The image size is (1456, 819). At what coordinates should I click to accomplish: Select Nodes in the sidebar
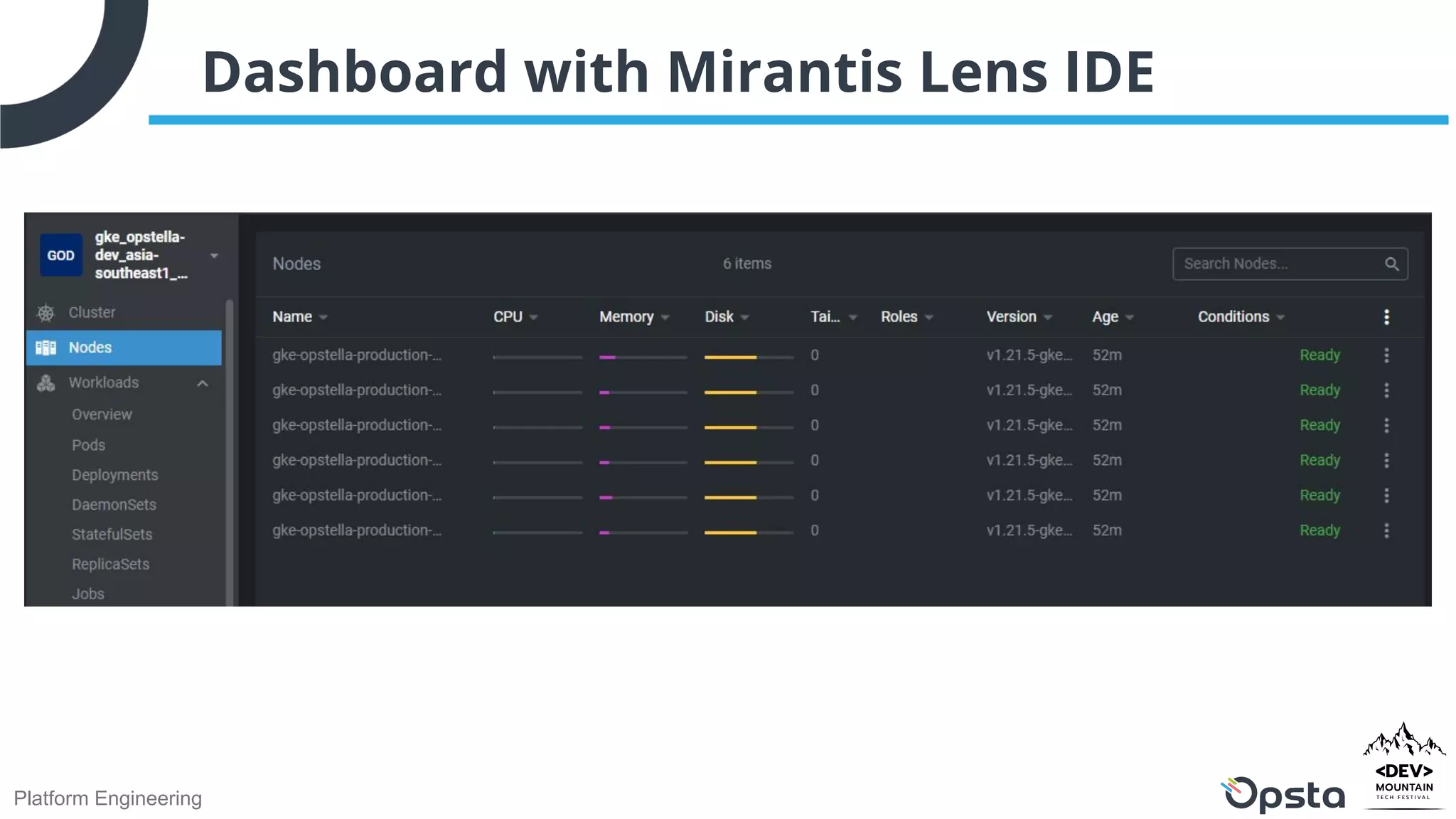click(x=124, y=348)
